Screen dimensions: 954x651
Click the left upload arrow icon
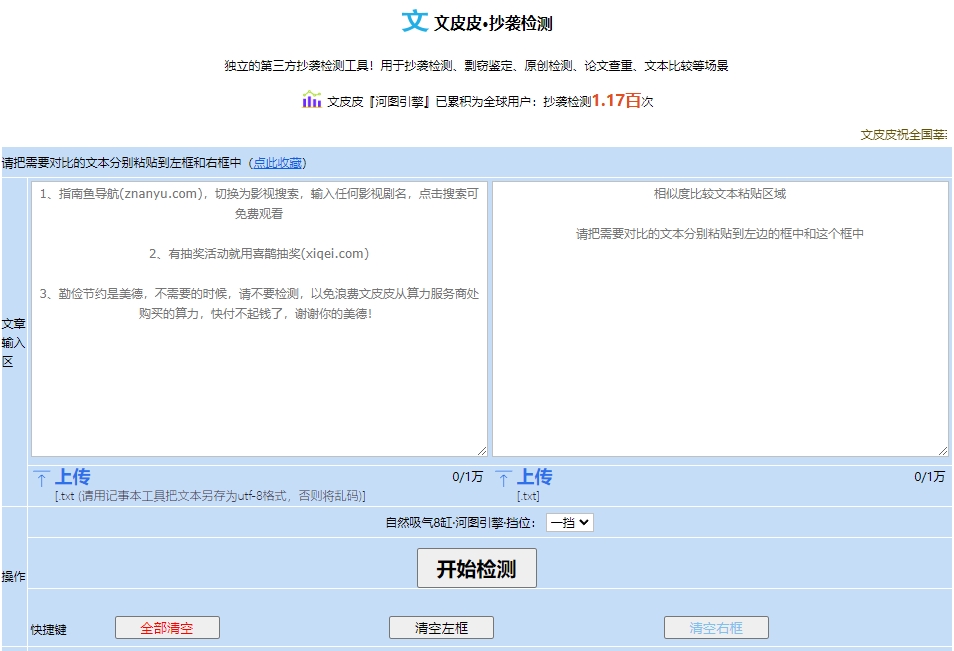tap(41, 478)
